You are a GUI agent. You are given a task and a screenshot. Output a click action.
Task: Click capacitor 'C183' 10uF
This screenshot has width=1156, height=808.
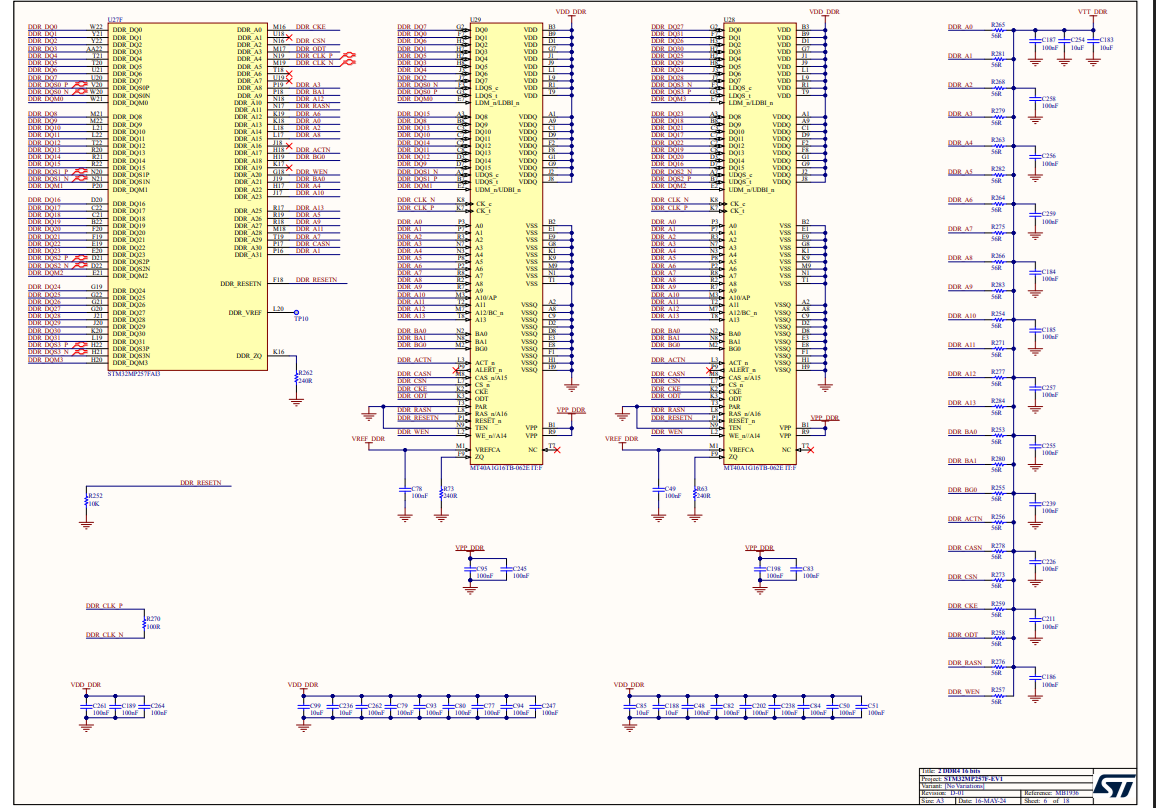(1093, 42)
